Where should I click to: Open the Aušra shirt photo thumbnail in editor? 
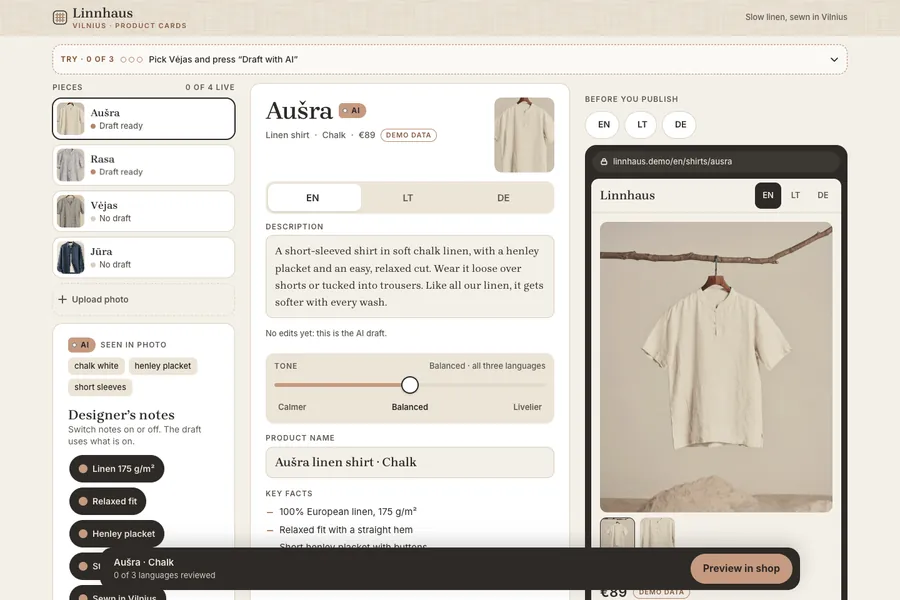point(524,135)
